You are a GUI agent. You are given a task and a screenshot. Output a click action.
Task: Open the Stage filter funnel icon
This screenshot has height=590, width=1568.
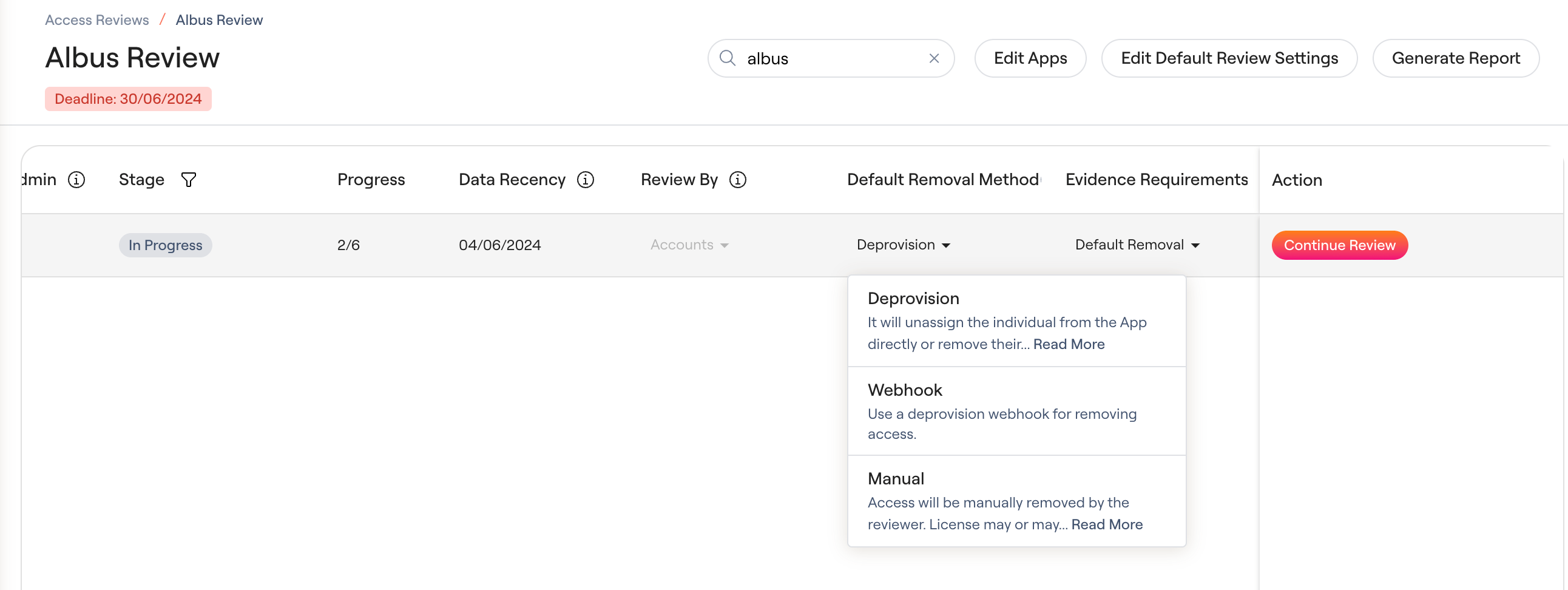189,180
